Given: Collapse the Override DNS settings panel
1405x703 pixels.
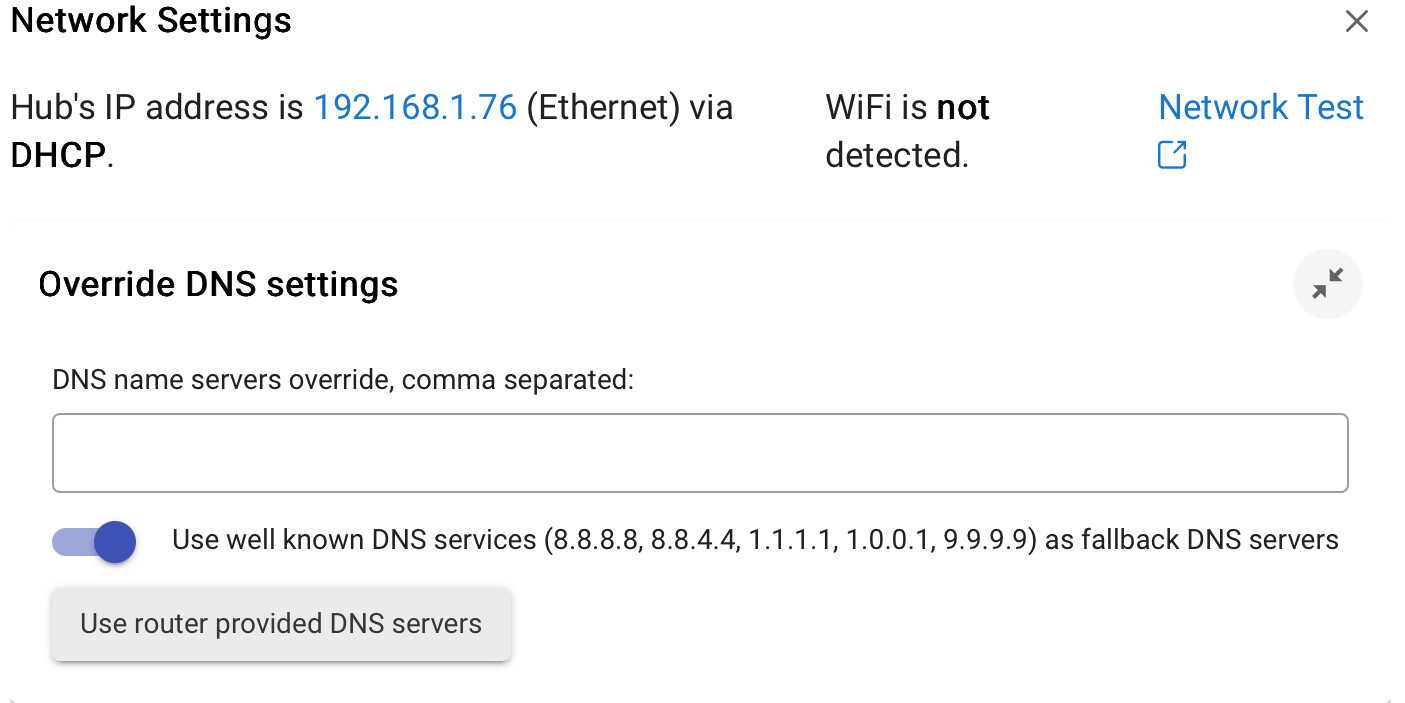Looking at the screenshot, I should [x=1327, y=284].
